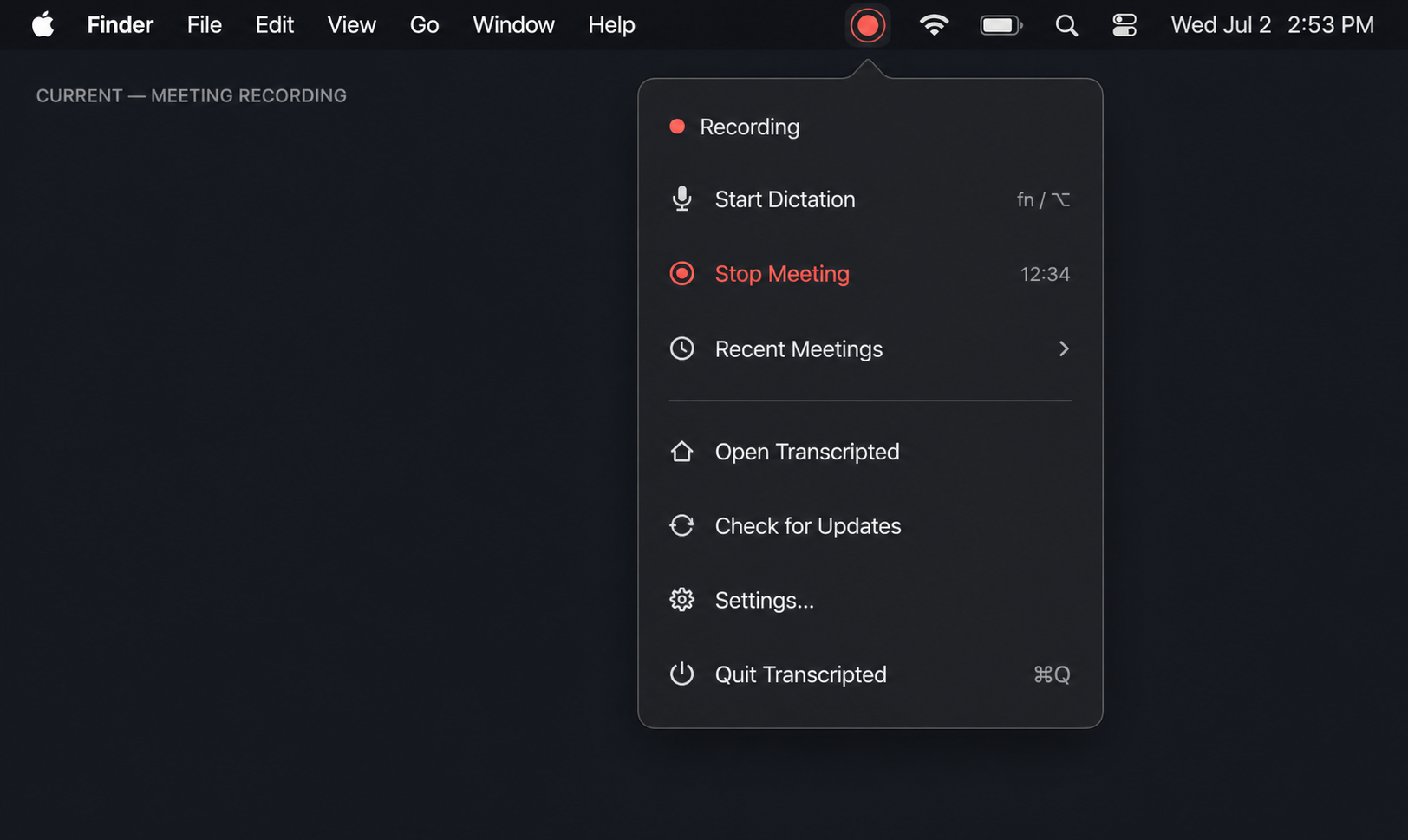The width and height of the screenshot is (1408, 840).
Task: Open the Edit menu
Action: click(274, 25)
